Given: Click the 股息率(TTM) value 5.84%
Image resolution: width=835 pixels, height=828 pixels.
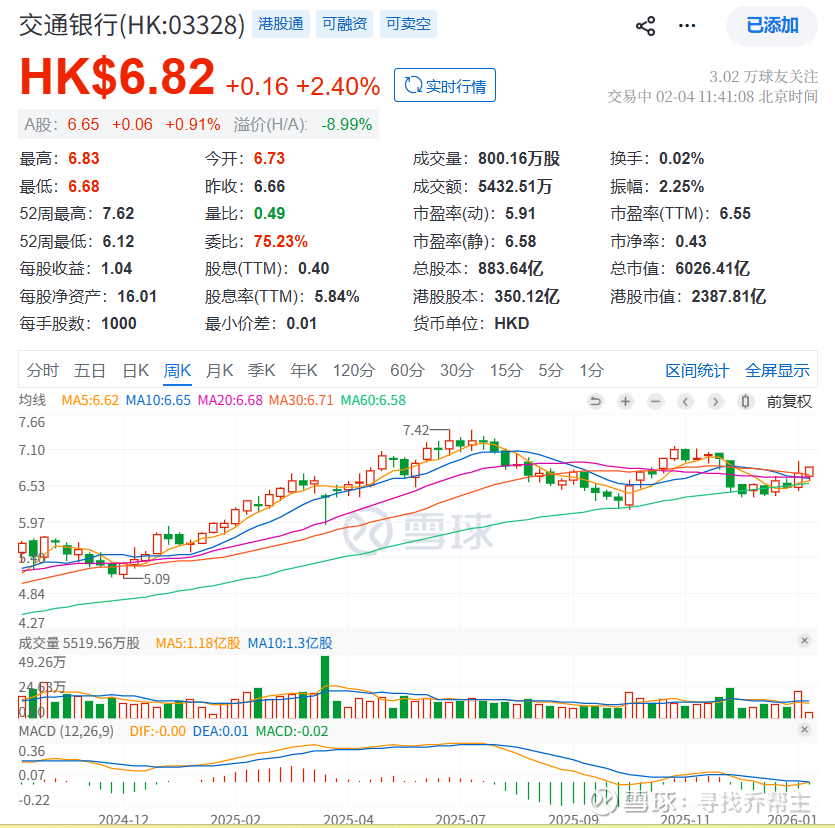Looking at the screenshot, I should 337,296.
